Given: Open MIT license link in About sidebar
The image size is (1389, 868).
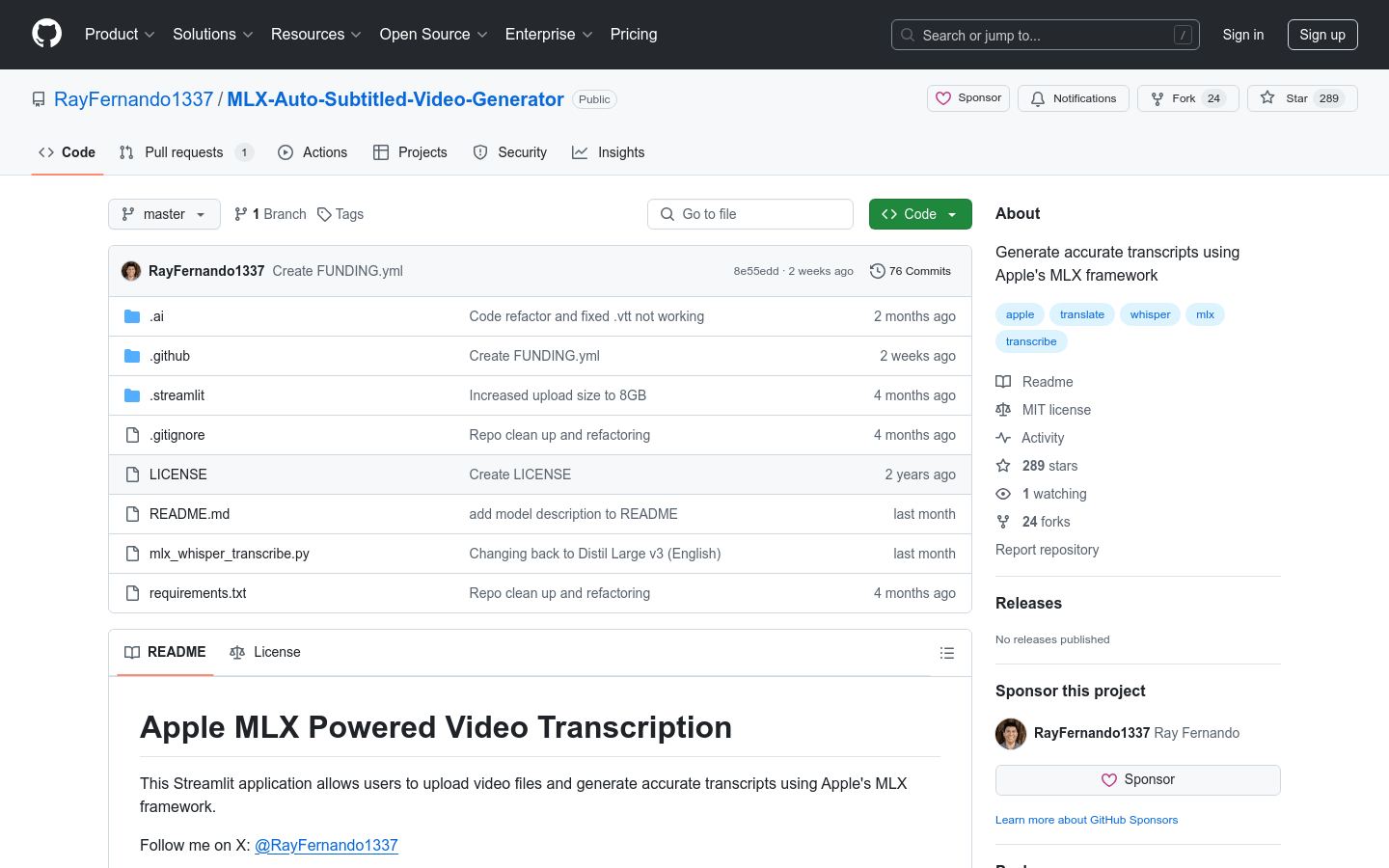Looking at the screenshot, I should click(x=1044, y=410).
